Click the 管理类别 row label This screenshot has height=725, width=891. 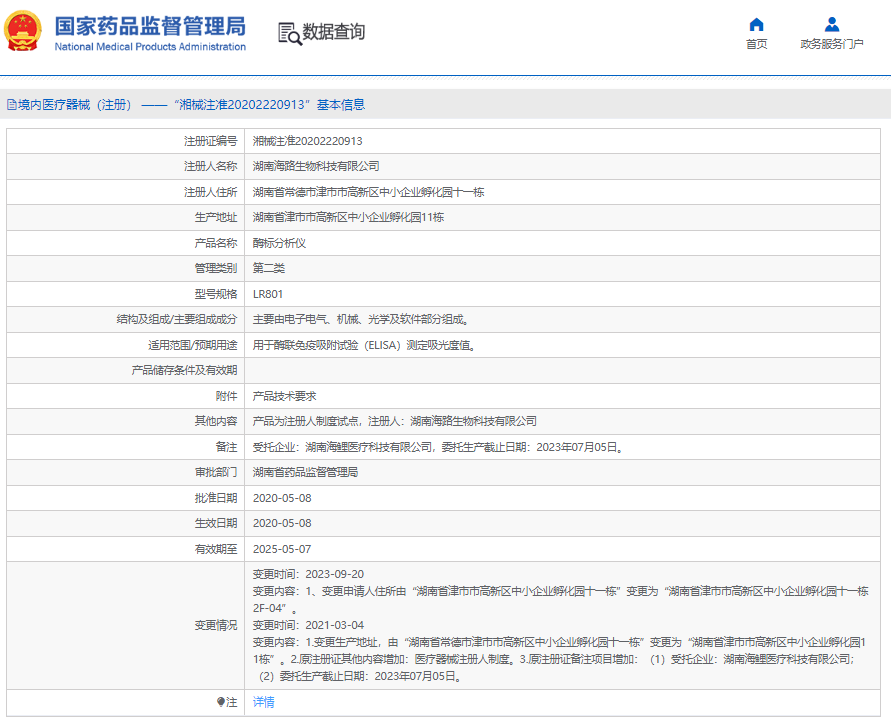[215, 268]
